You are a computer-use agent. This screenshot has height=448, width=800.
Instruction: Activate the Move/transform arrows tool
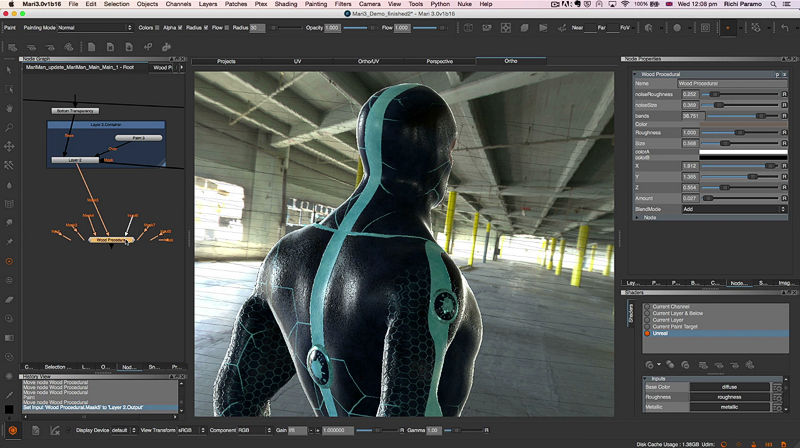(9, 146)
